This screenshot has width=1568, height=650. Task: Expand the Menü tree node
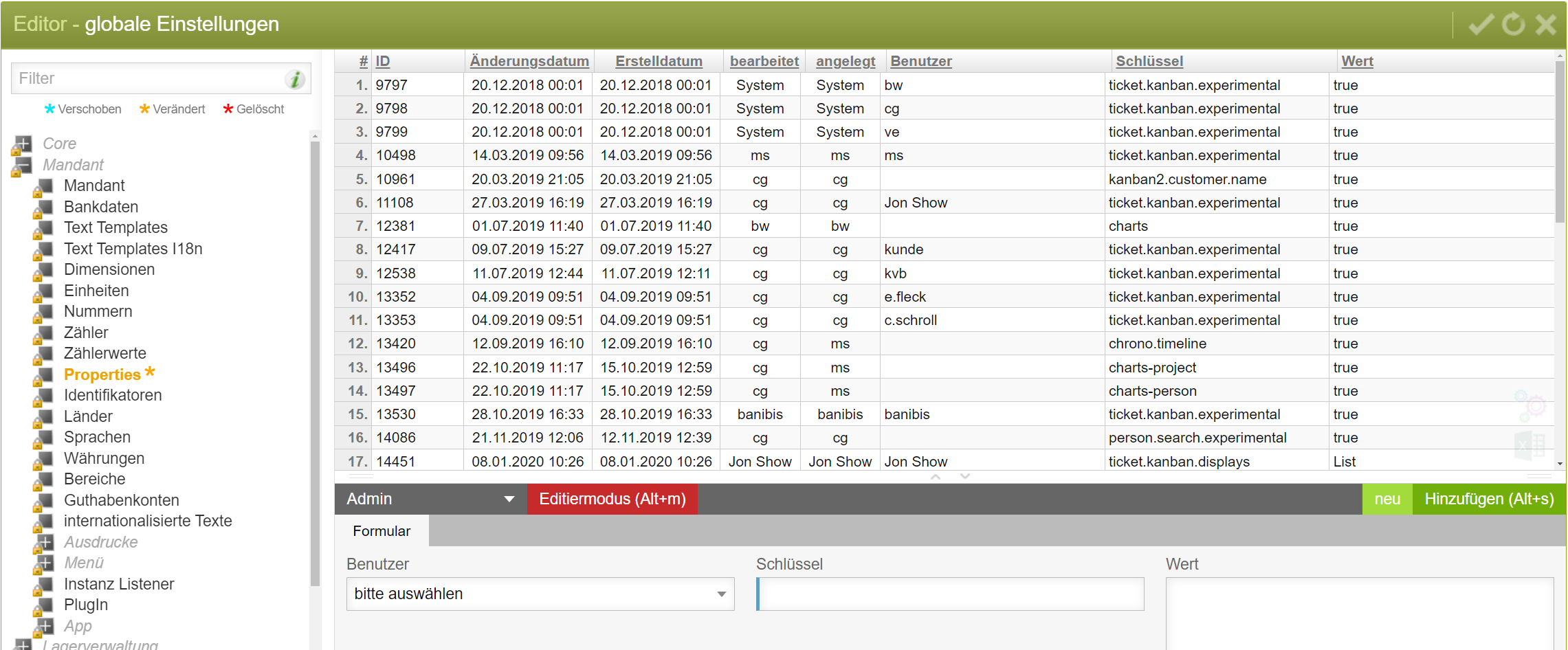point(43,563)
